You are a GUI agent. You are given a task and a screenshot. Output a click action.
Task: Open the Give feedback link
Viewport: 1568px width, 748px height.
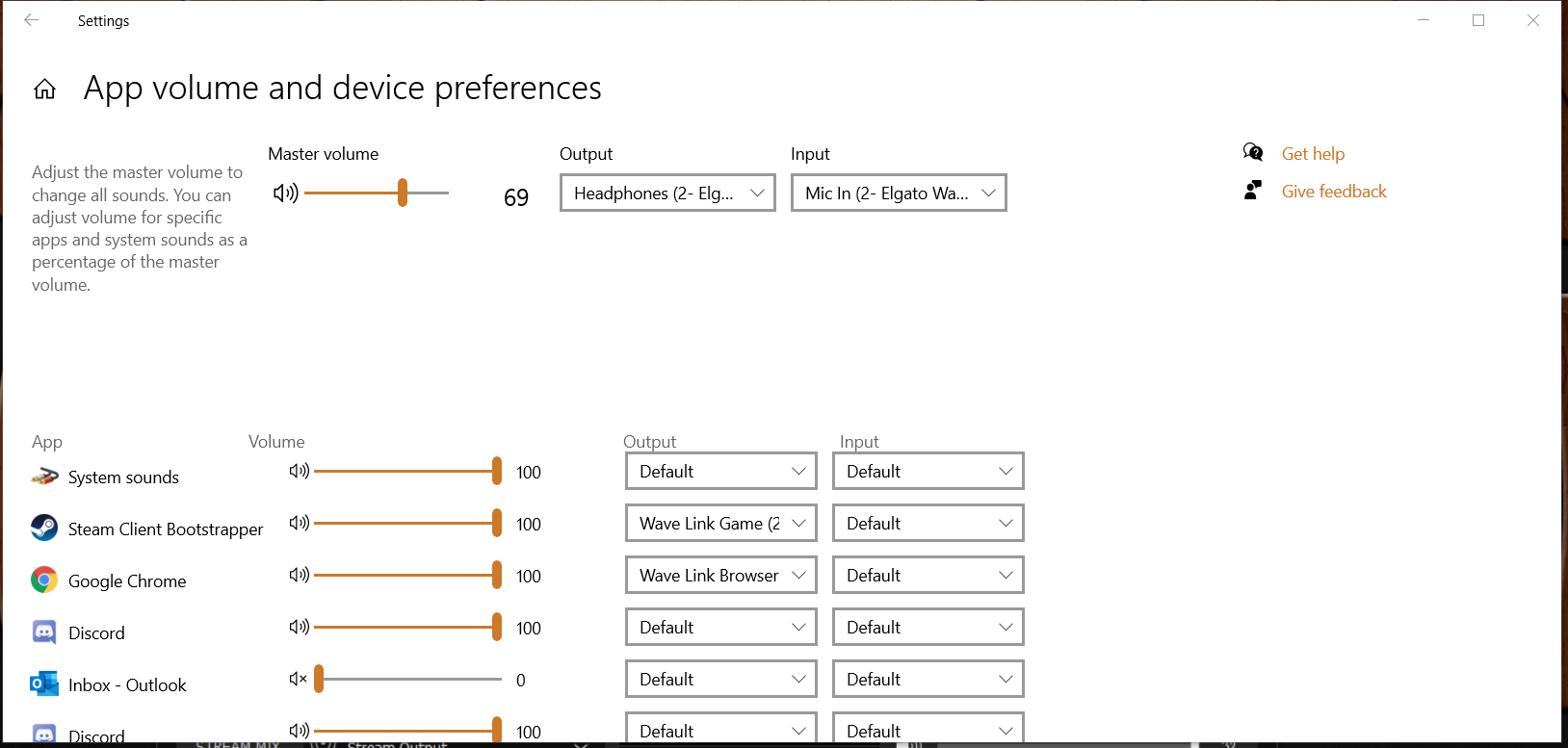point(1334,192)
